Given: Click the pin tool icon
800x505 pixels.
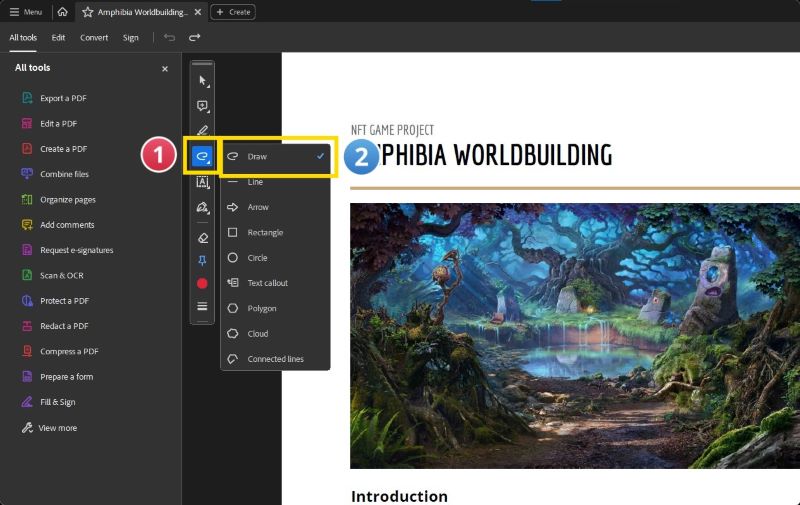Looking at the screenshot, I should tap(203, 261).
